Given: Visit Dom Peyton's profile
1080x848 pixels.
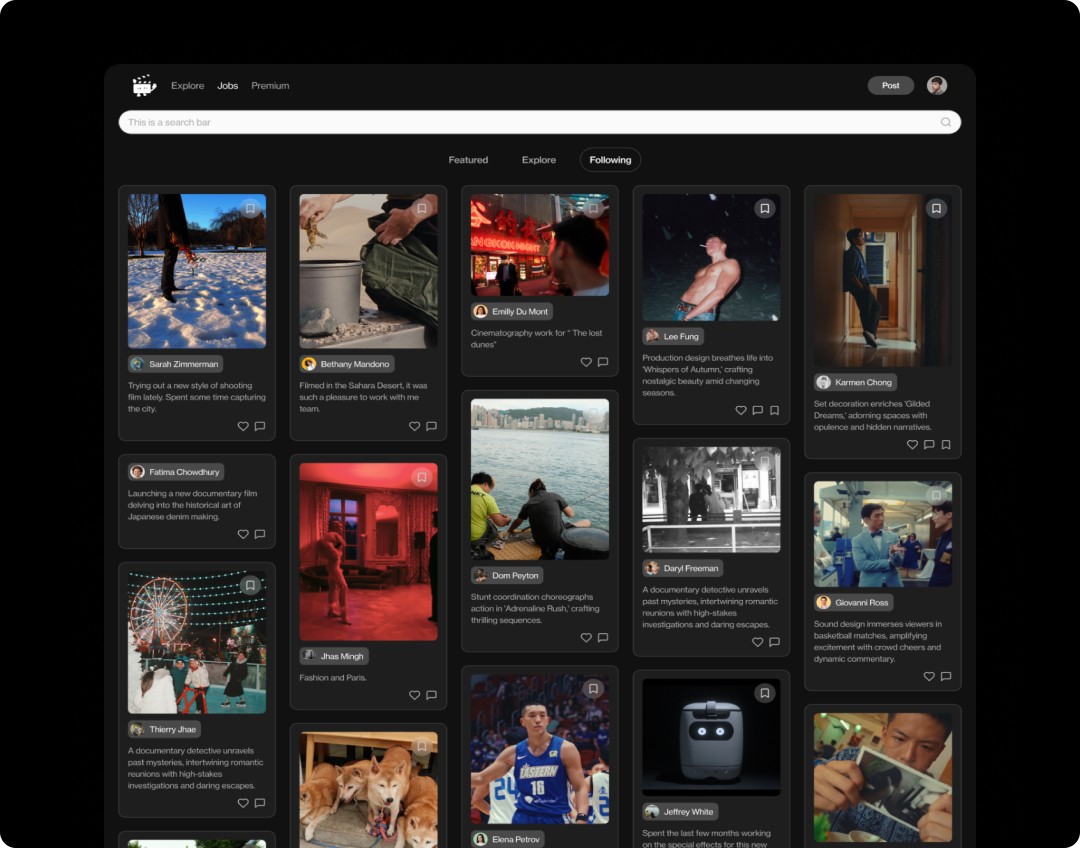Looking at the screenshot, I should click(x=507, y=576).
